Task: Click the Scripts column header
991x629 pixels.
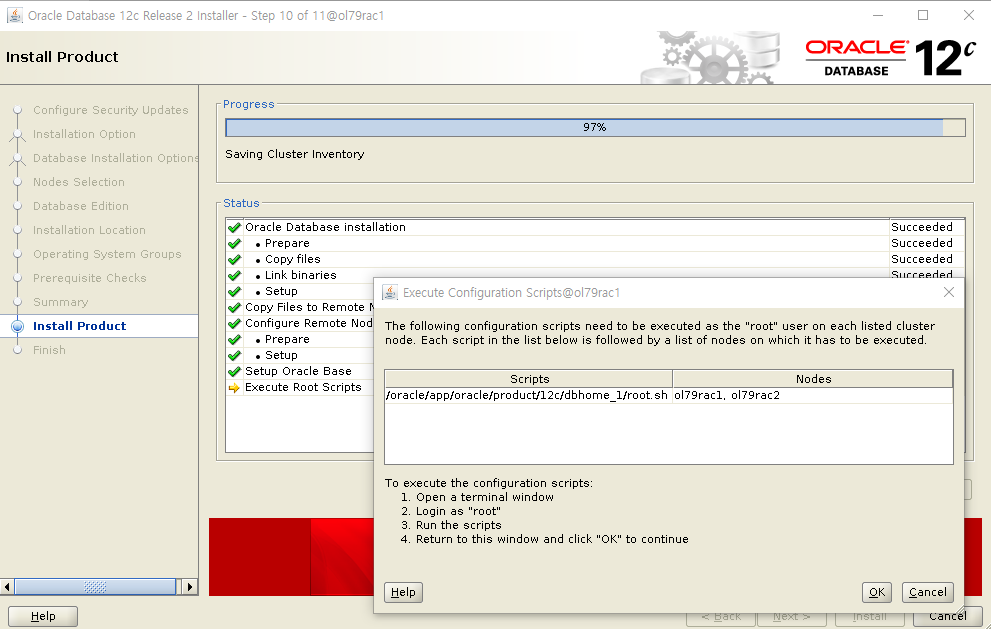Action: tap(529, 379)
